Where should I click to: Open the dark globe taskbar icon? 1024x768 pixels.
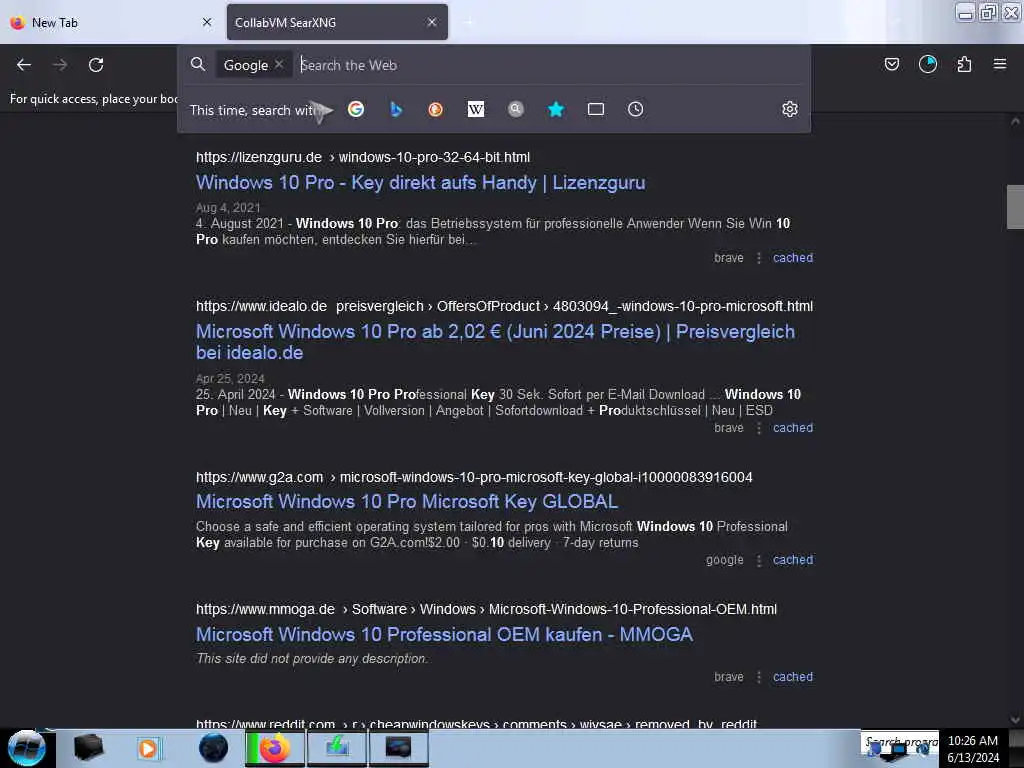(213, 748)
